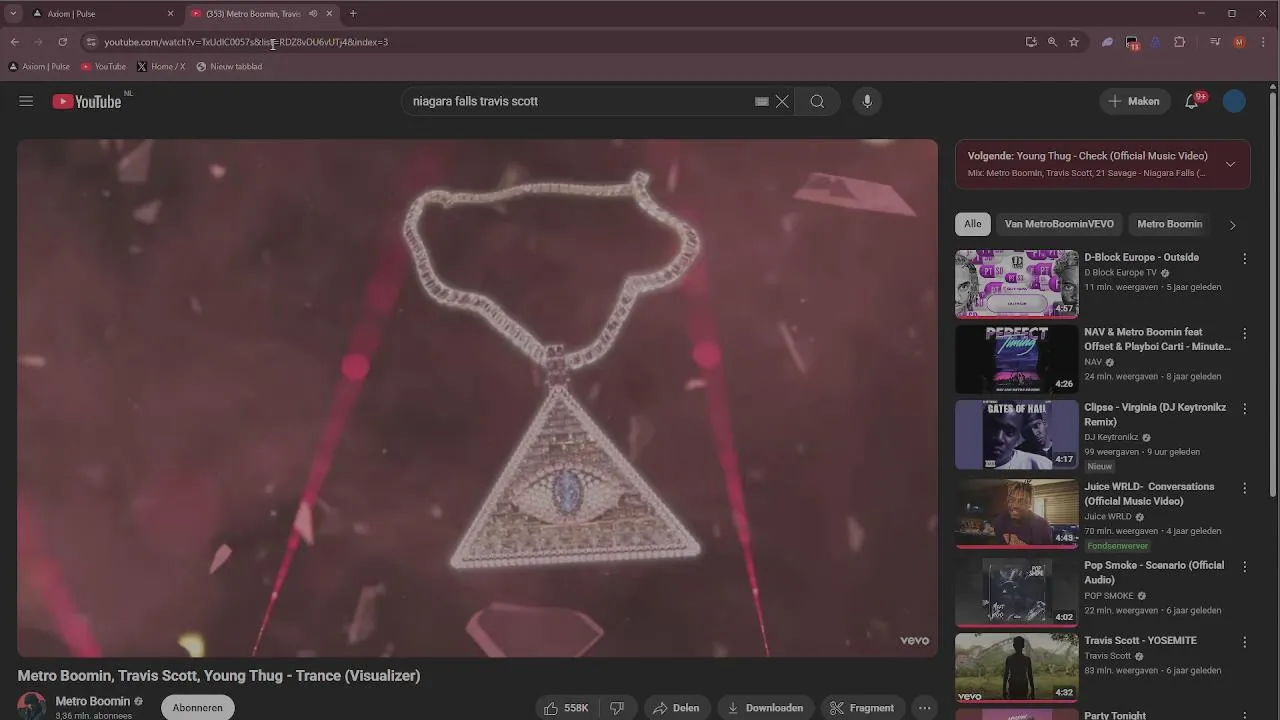Start voice search with the microphone
The image size is (1280, 720).
click(867, 101)
